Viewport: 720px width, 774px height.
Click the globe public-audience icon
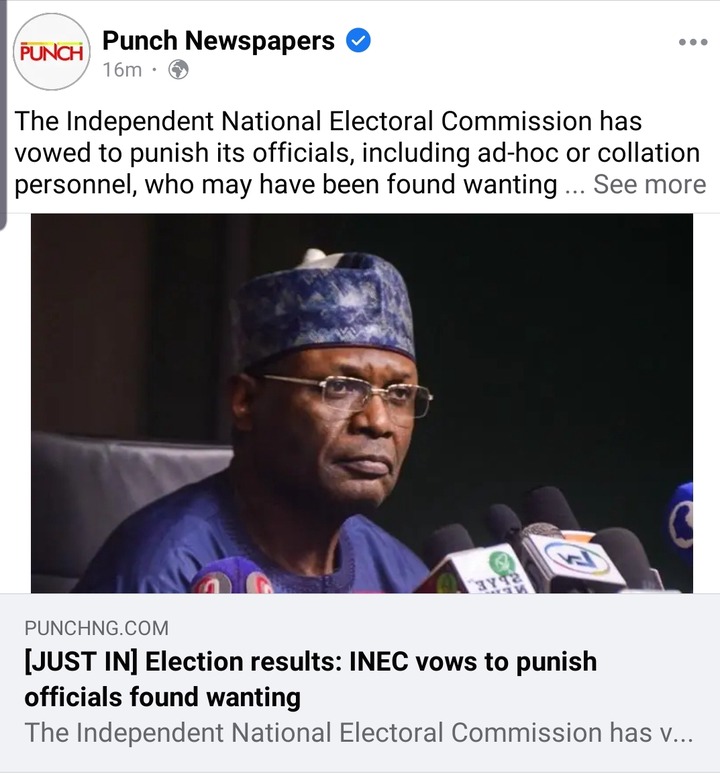pyautogui.click(x=178, y=70)
